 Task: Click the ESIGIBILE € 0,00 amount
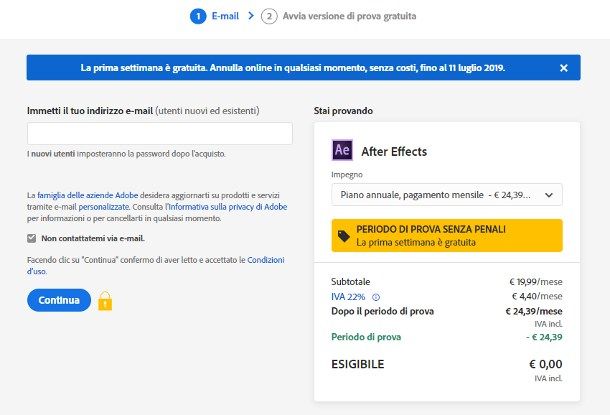point(545,364)
